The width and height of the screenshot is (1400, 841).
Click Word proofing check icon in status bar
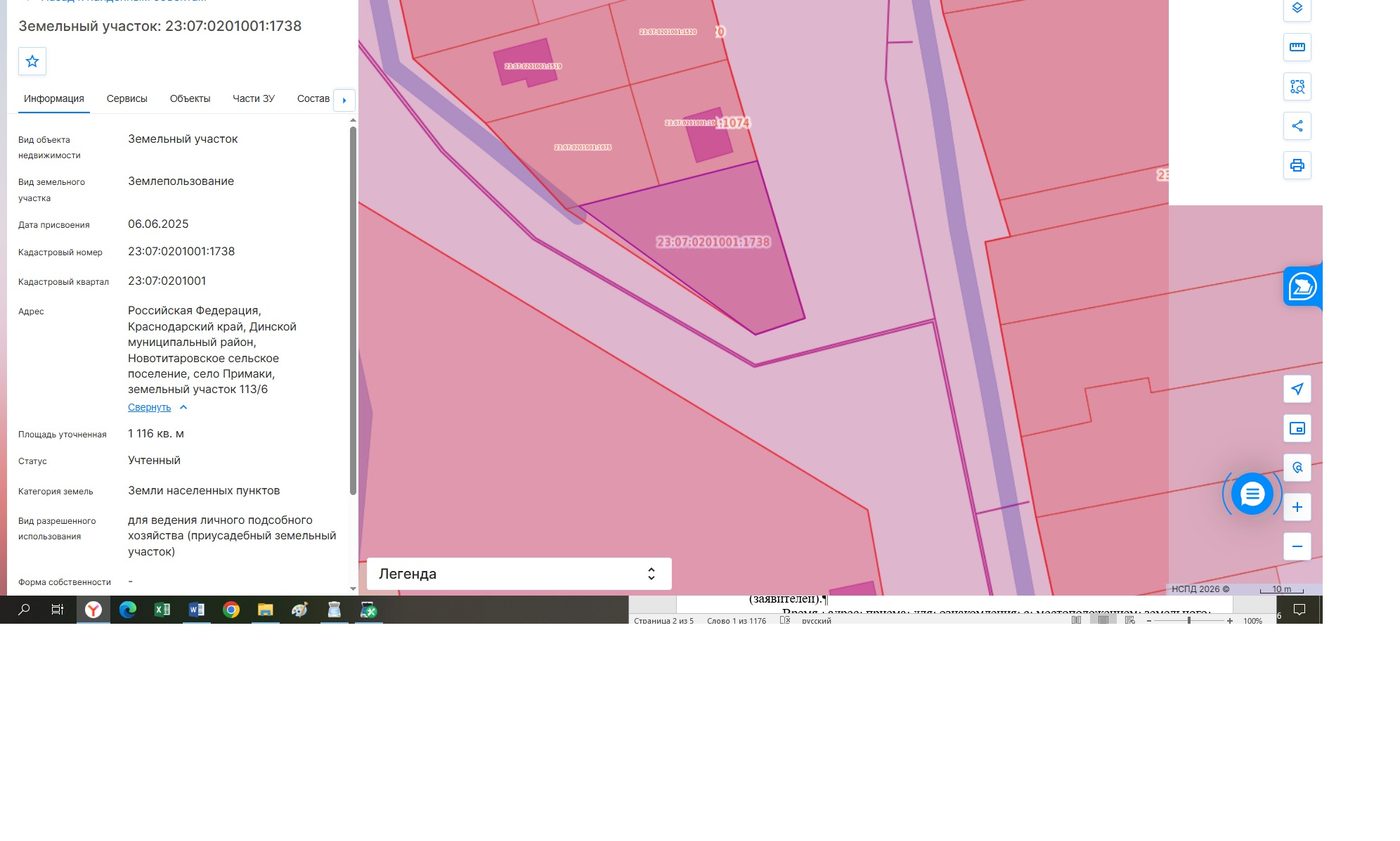785,621
